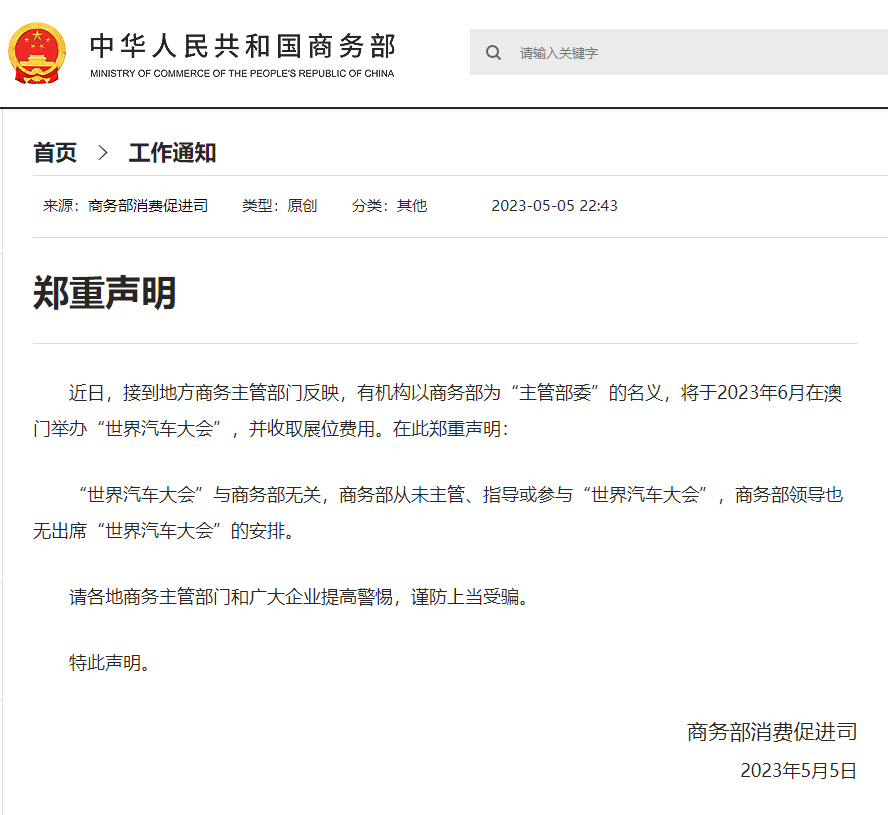Open the 首页 breadcrumb link

(x=55, y=153)
